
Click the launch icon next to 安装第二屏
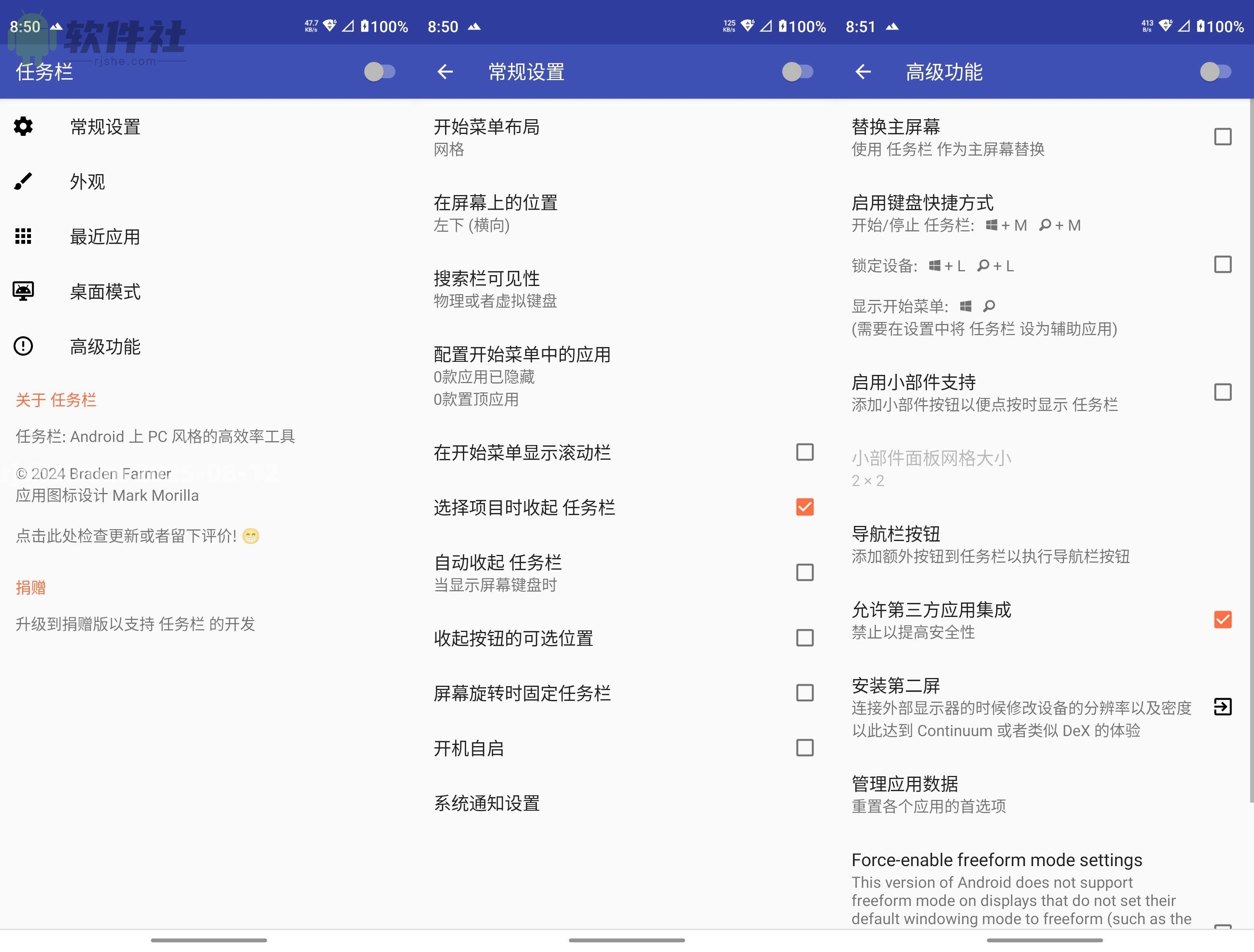pyautogui.click(x=1222, y=707)
